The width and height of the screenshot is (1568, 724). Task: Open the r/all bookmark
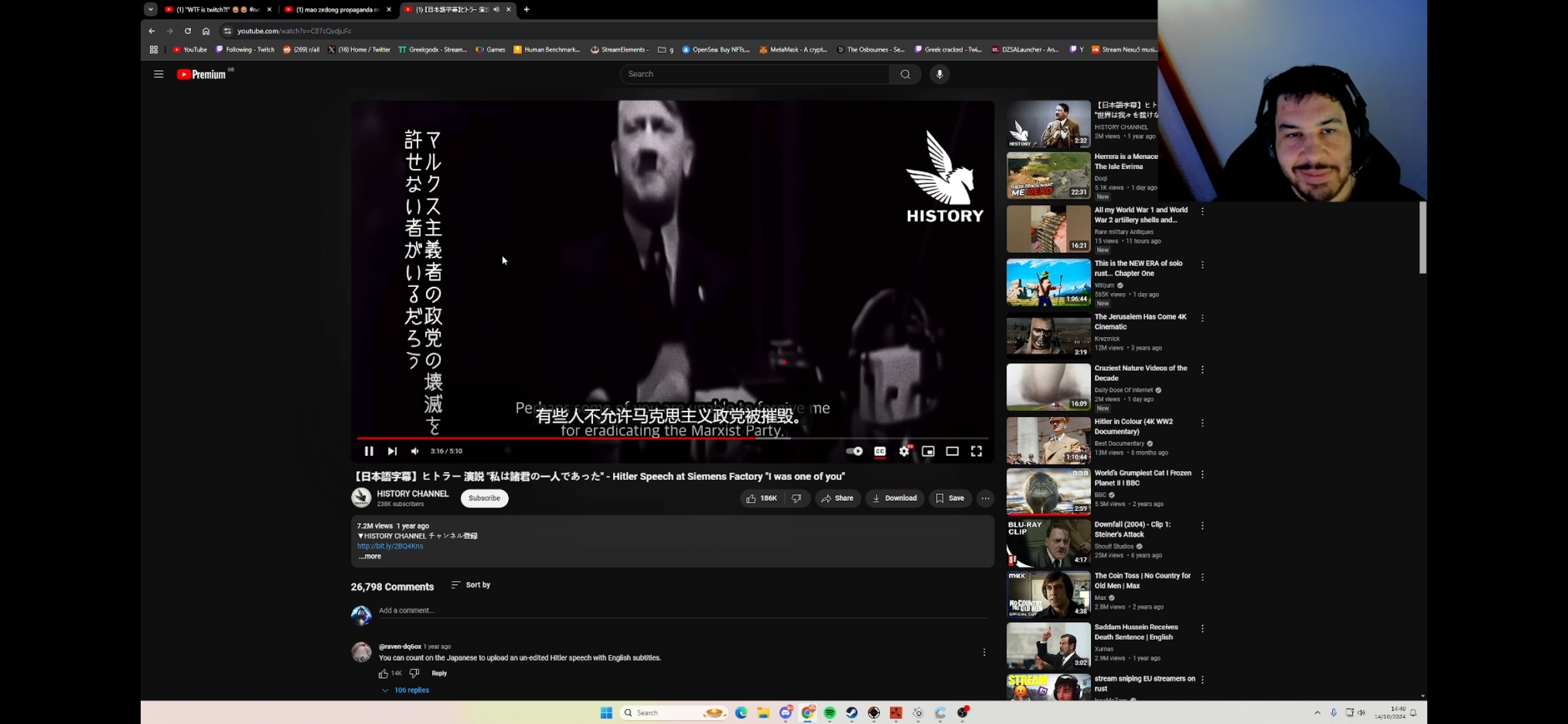[x=302, y=50]
